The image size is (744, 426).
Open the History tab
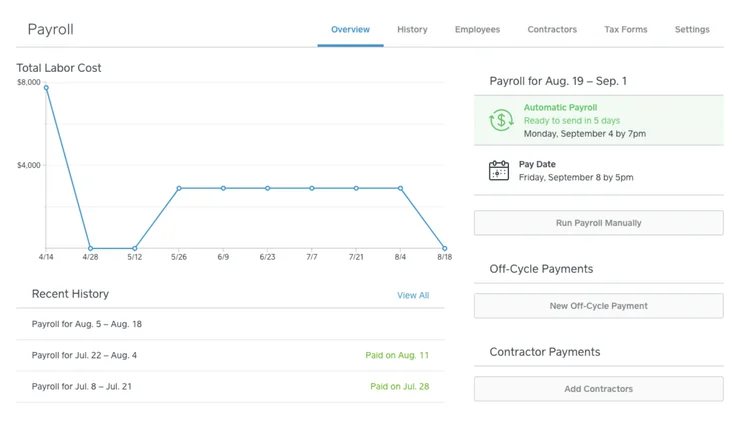pyautogui.click(x=412, y=29)
